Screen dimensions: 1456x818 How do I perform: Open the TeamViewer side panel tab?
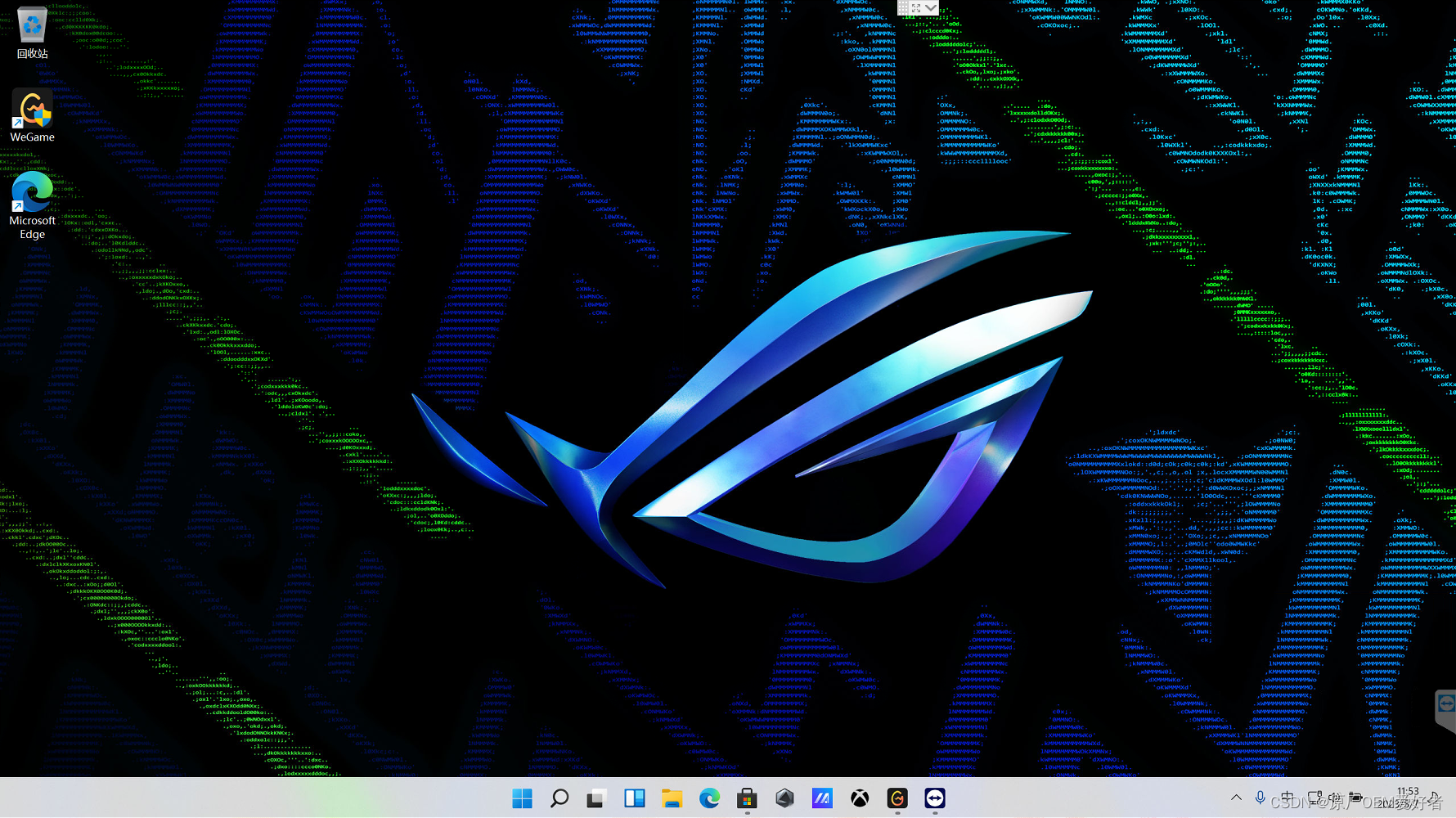[x=1446, y=709]
